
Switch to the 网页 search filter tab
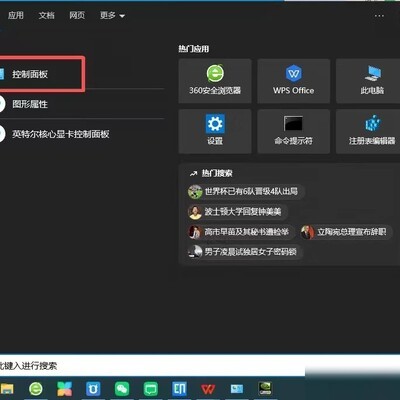point(77,15)
